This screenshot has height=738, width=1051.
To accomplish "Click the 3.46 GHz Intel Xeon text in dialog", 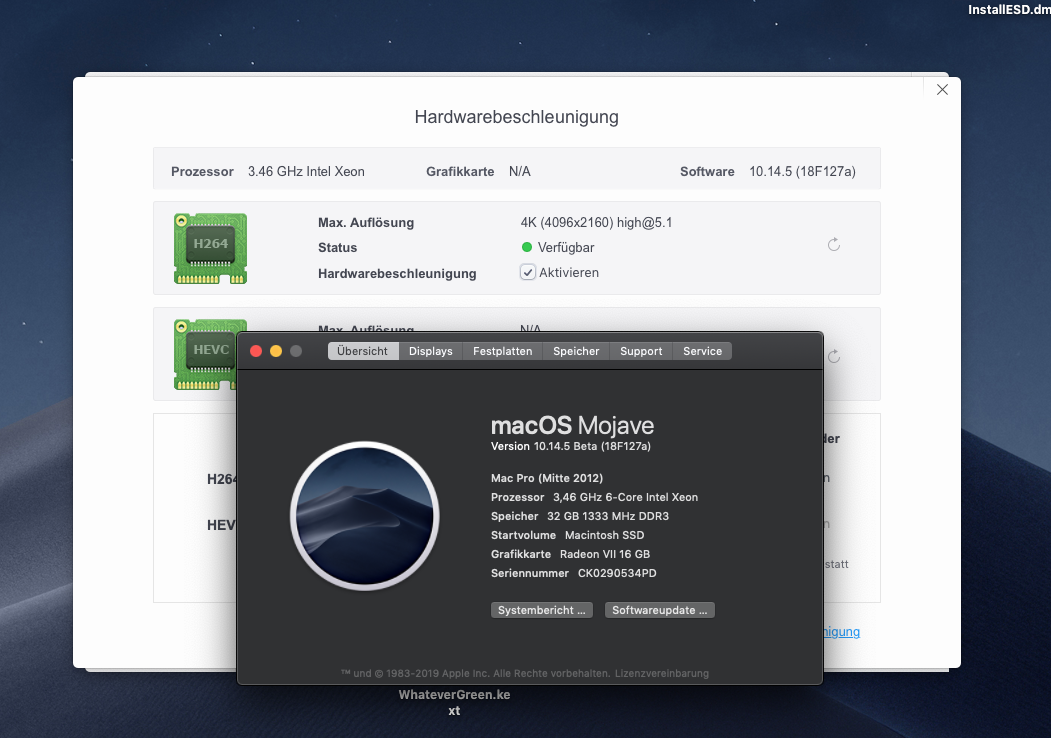I will (x=306, y=172).
